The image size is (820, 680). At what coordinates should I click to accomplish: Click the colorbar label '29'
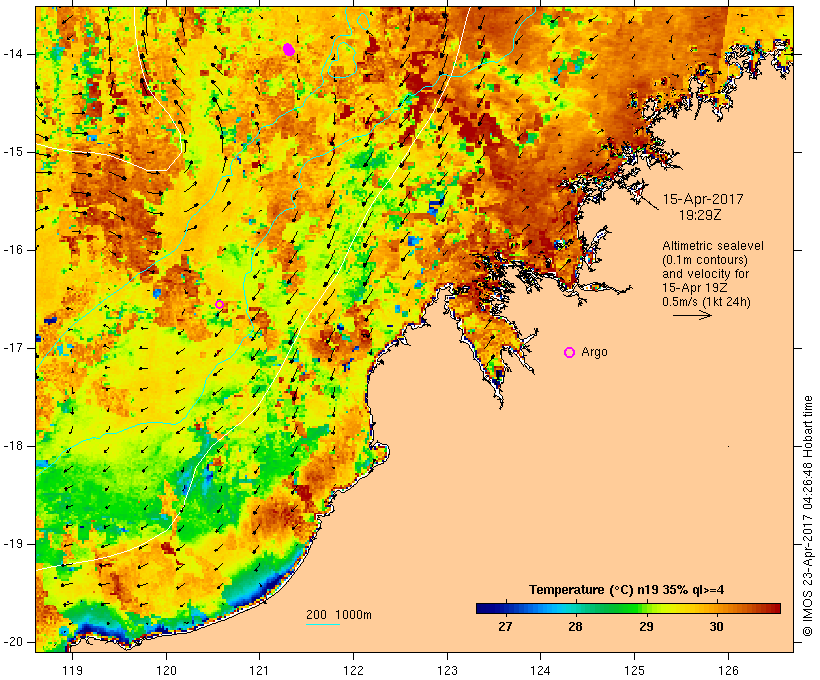(646, 626)
